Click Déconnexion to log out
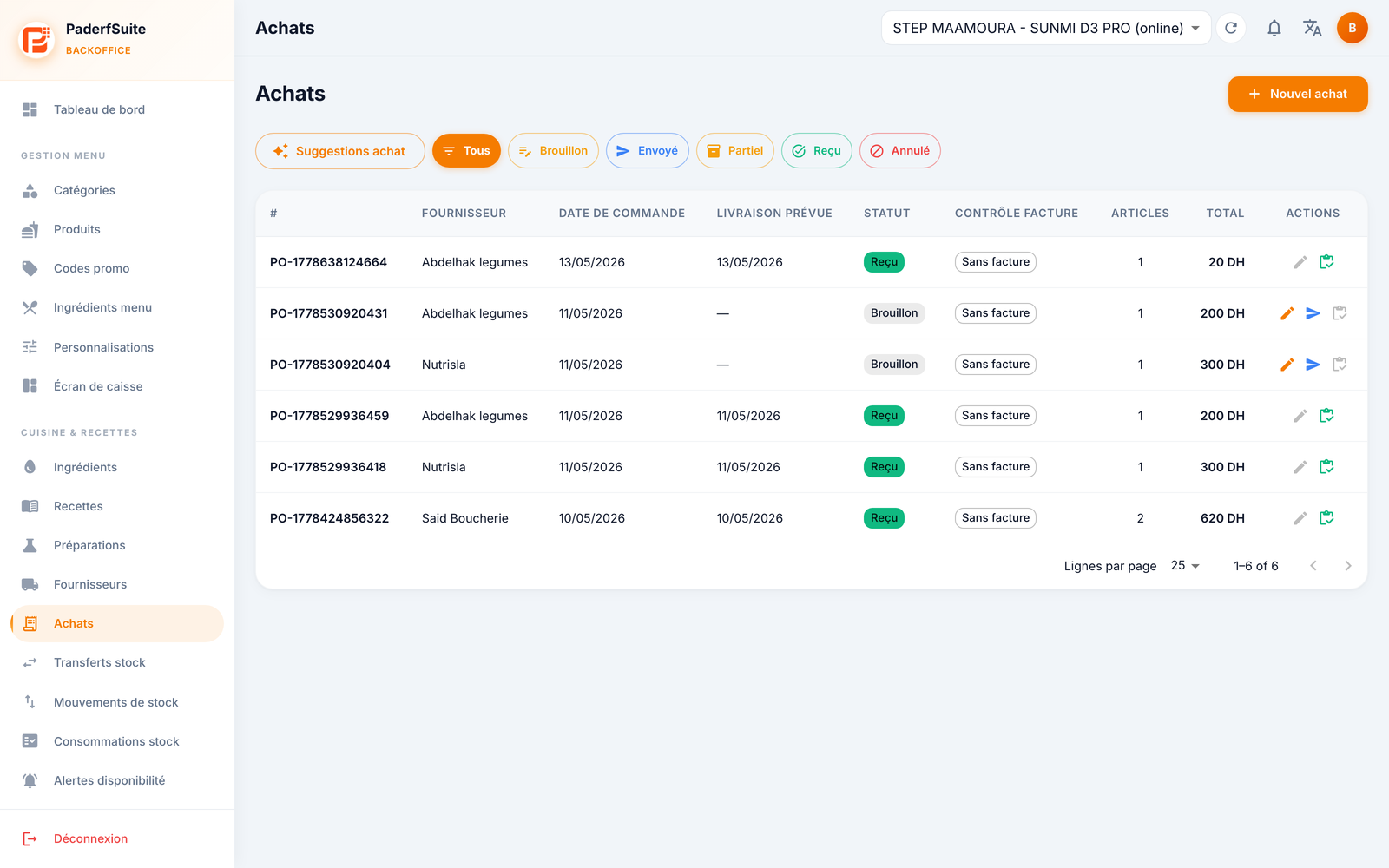Image resolution: width=1389 pixels, height=868 pixels. click(x=117, y=838)
